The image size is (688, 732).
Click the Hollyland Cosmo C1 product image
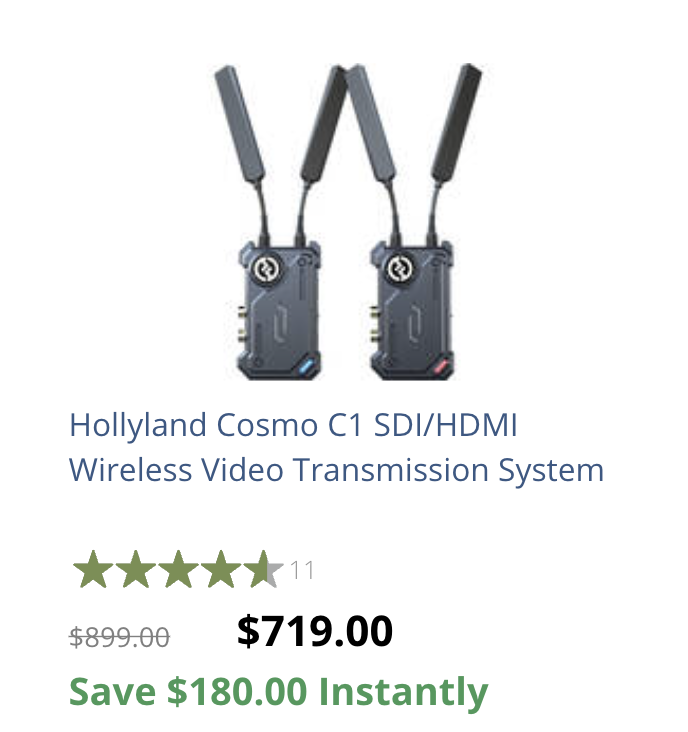coord(348,222)
